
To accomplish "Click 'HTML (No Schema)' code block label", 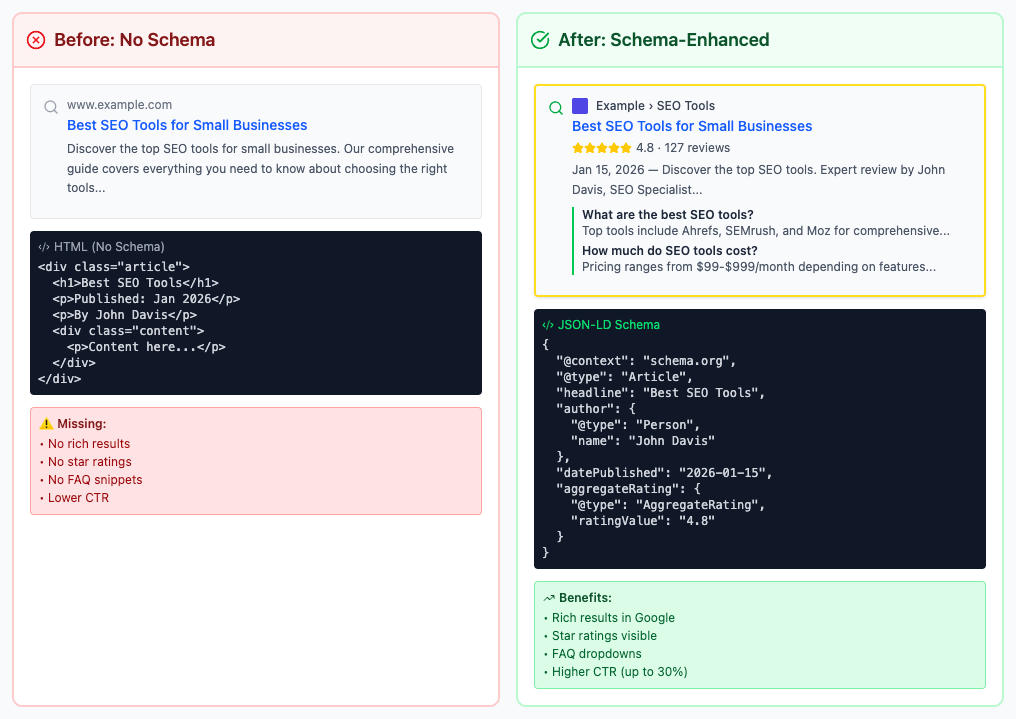I will coord(109,247).
